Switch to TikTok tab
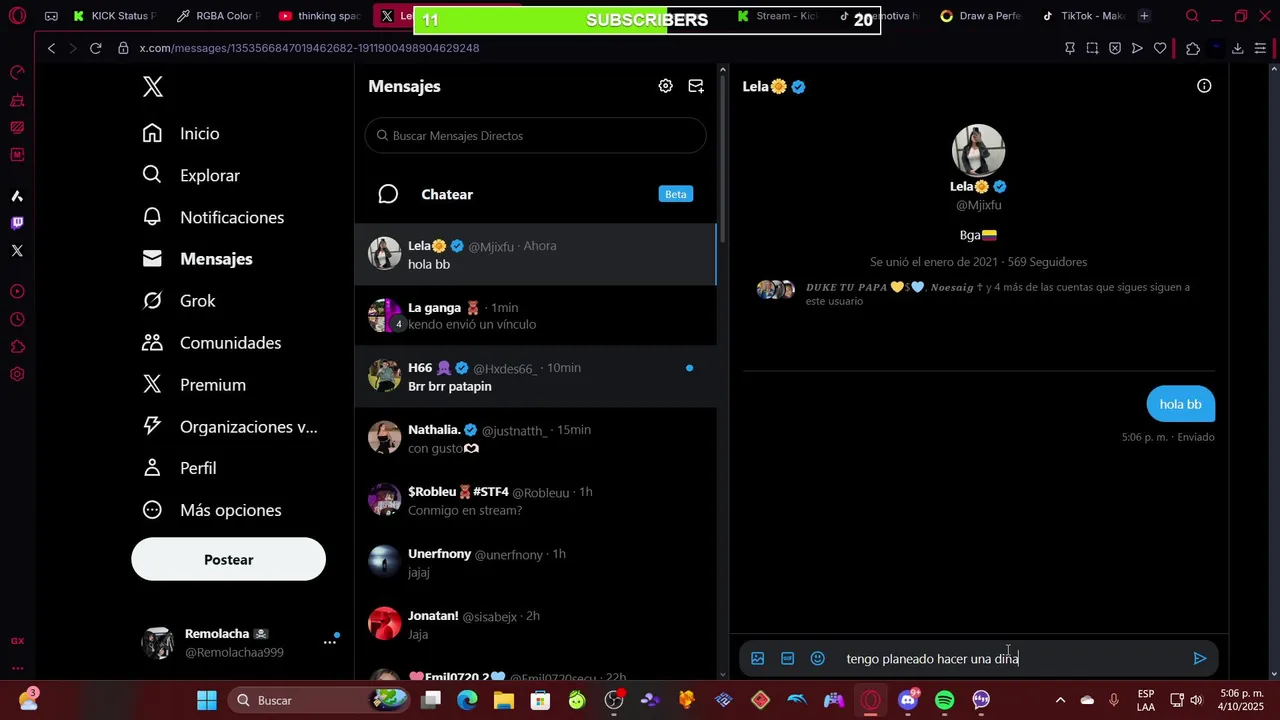 tap(1083, 16)
